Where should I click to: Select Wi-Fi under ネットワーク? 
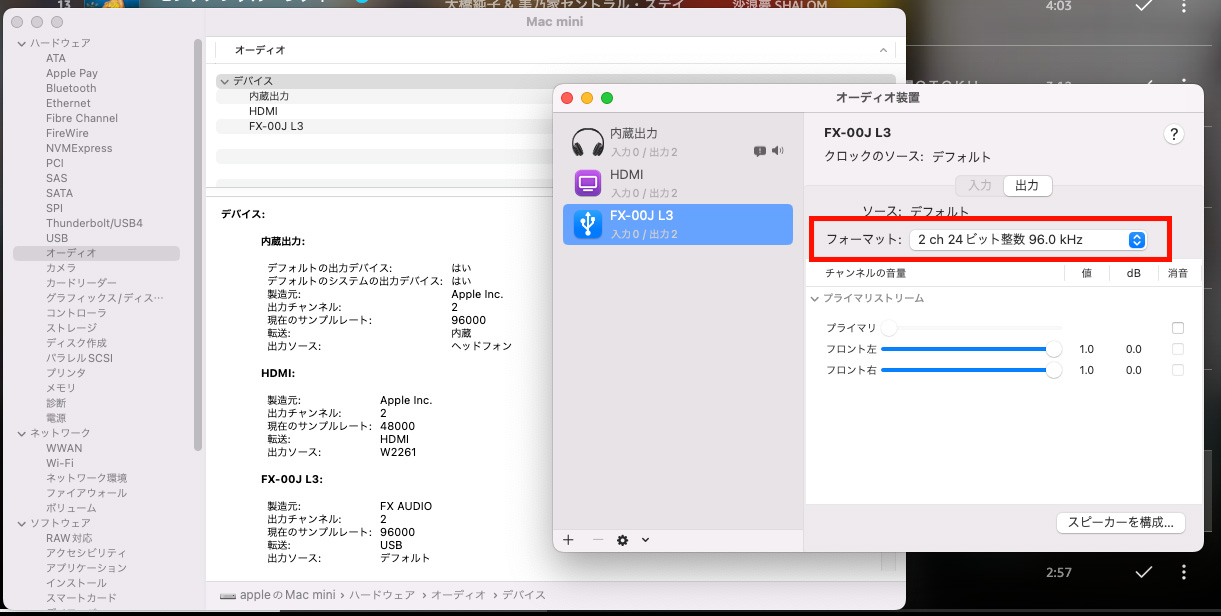(60, 463)
